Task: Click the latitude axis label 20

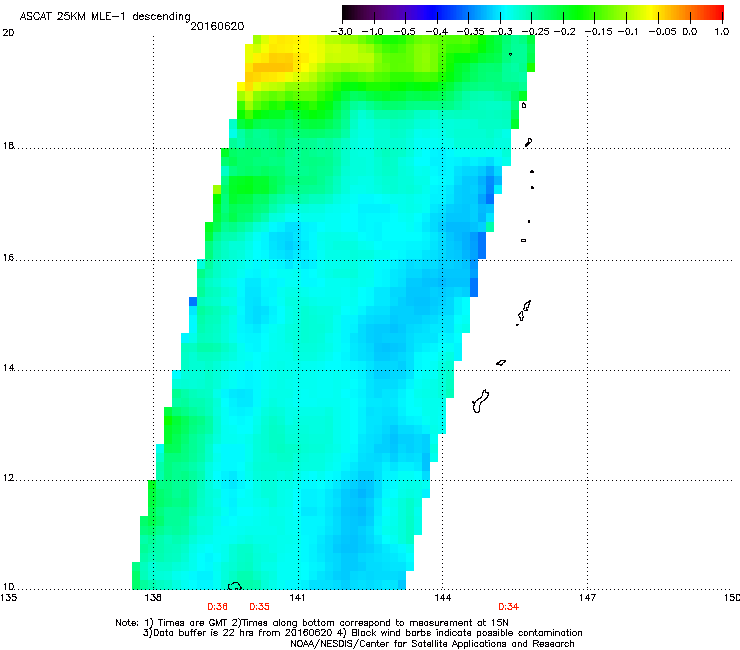Action: coord(8,33)
